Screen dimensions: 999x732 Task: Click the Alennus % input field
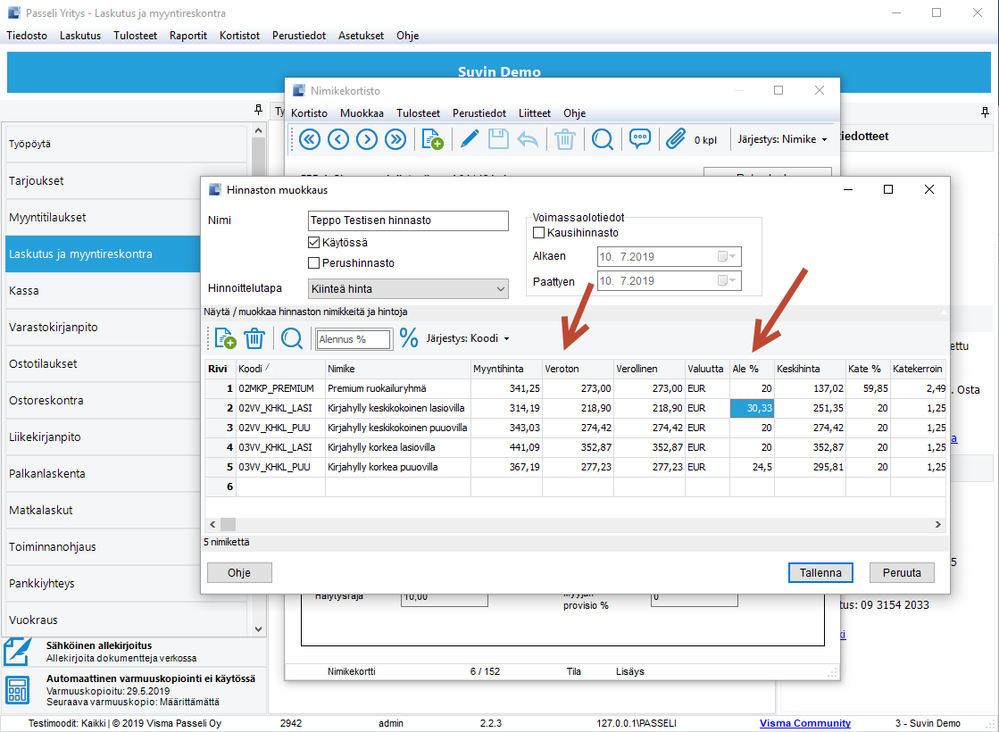(x=354, y=340)
